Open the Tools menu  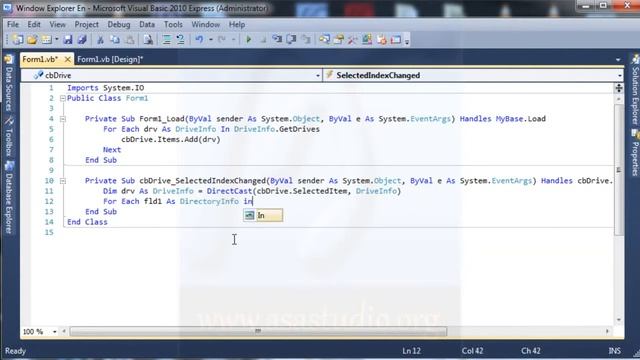click(173, 24)
